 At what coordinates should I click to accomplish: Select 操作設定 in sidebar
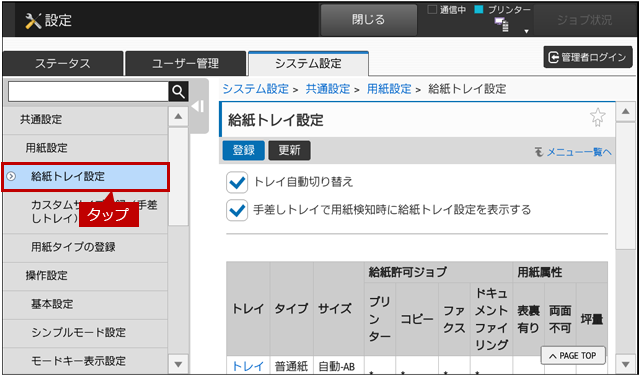pos(85,276)
